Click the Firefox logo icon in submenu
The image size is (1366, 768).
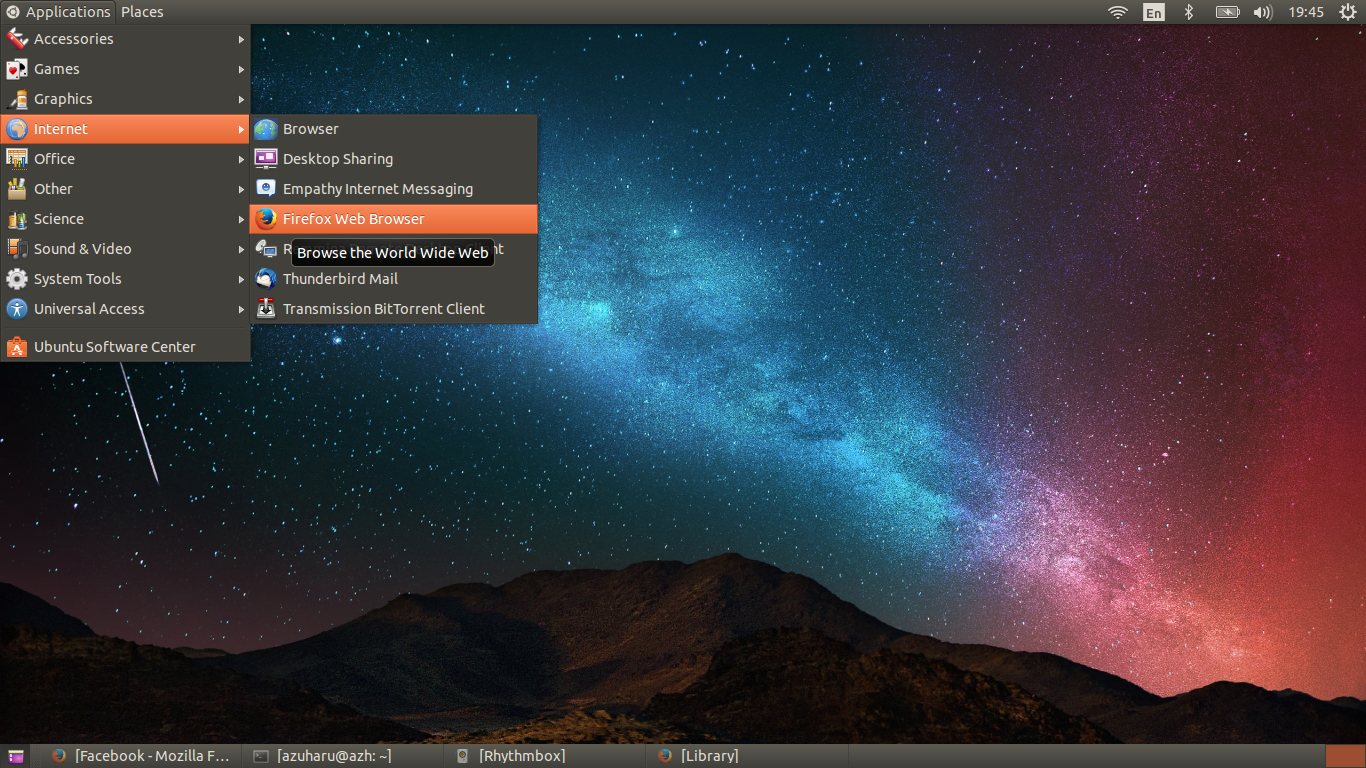pyautogui.click(x=266, y=219)
